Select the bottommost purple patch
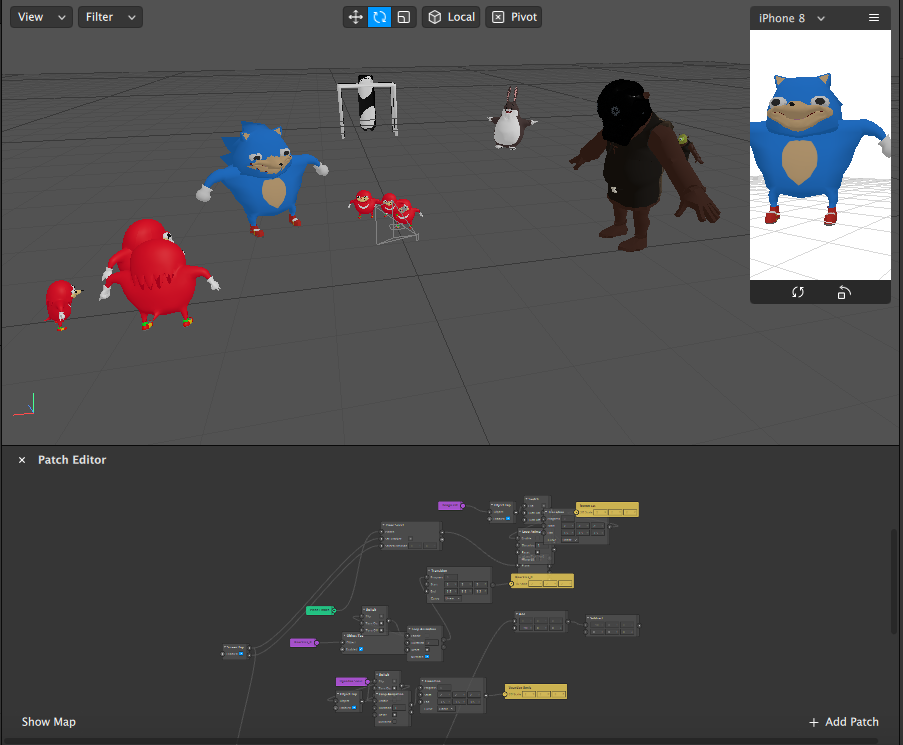The image size is (903, 745). tap(351, 682)
